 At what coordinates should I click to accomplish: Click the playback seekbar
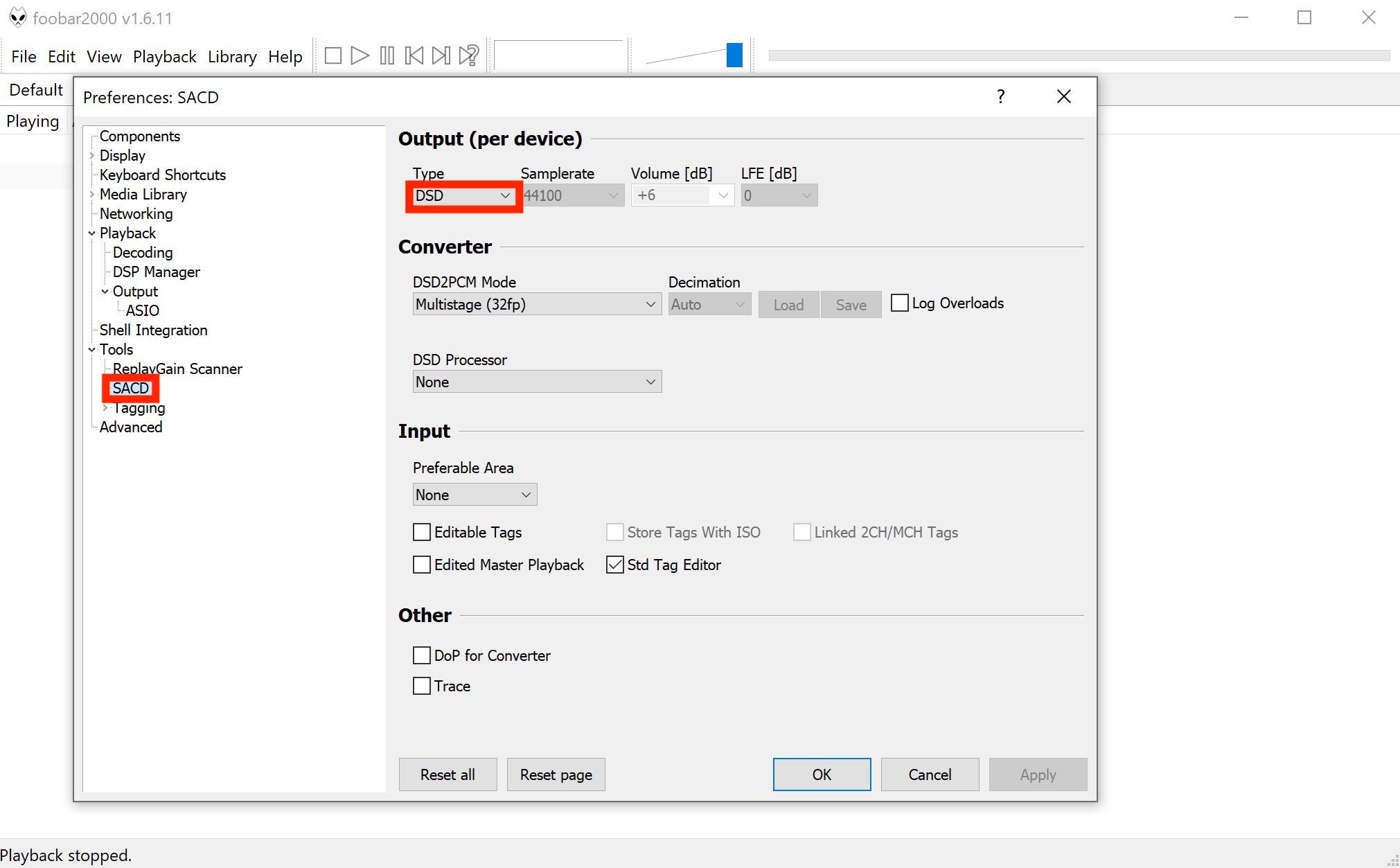pos(1079,55)
